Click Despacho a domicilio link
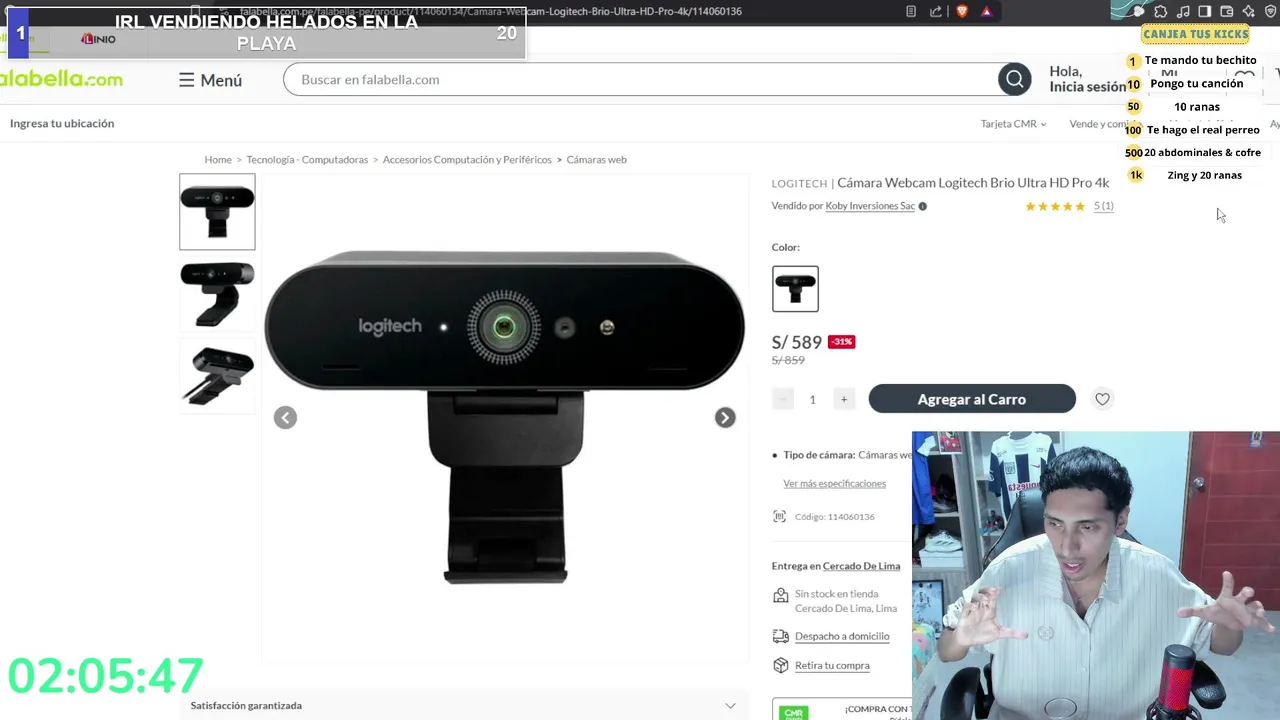This screenshot has height=720, width=1280. 842,636
